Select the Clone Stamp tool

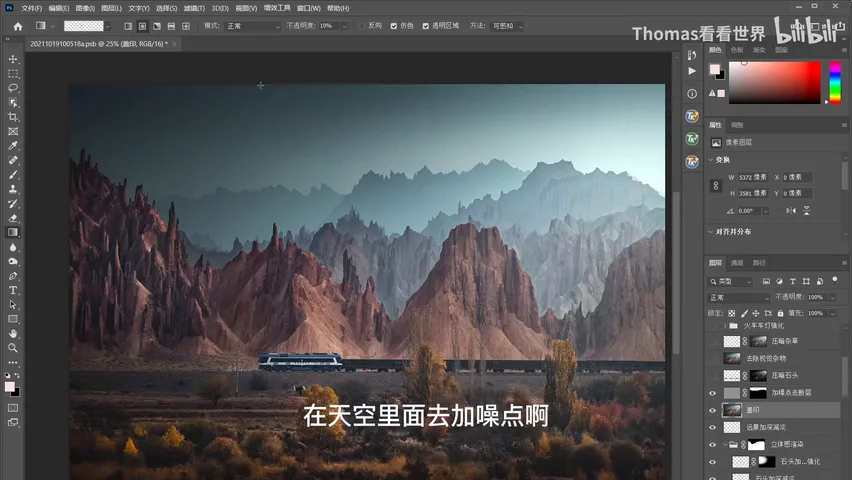coord(13,189)
